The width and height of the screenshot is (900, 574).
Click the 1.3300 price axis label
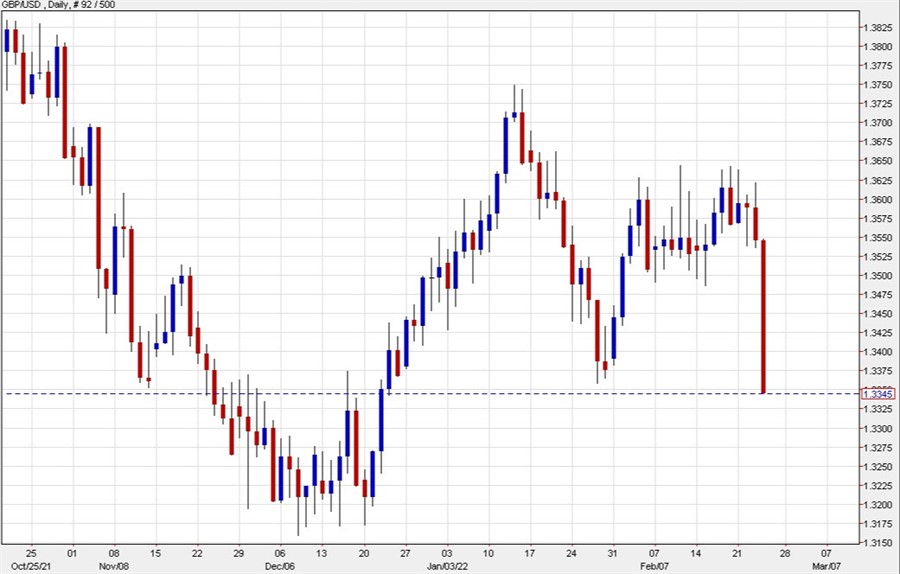tap(878, 429)
